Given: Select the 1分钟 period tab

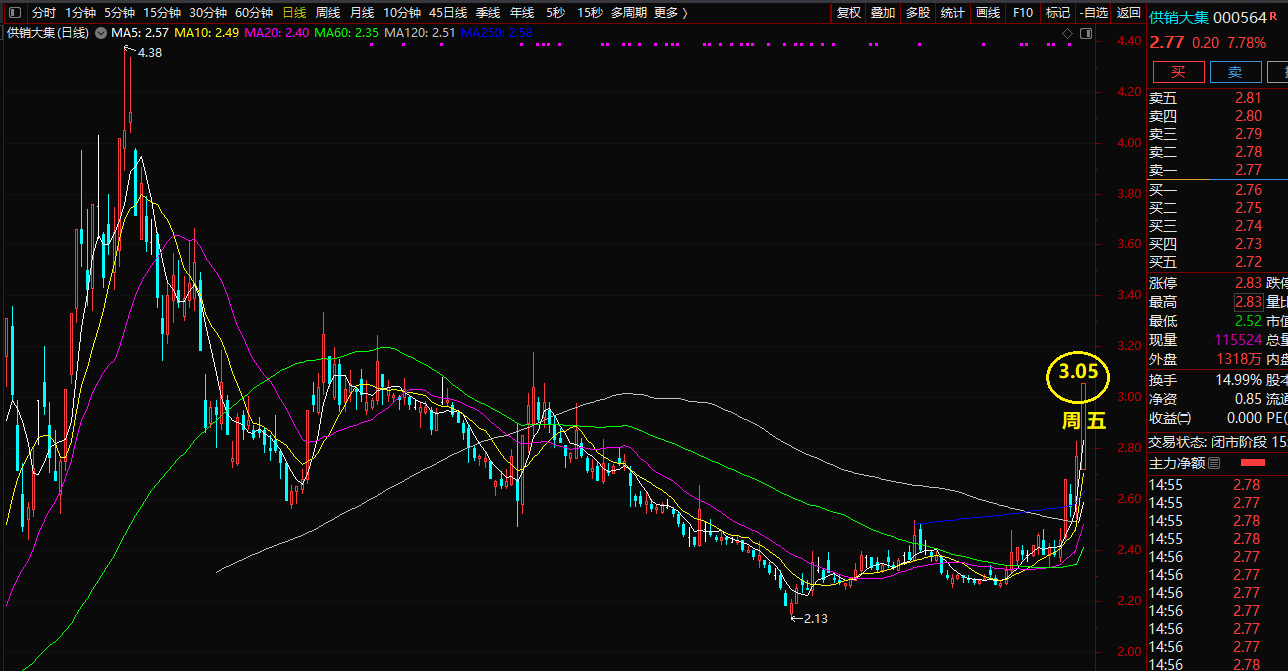Looking at the screenshot, I should point(81,13).
